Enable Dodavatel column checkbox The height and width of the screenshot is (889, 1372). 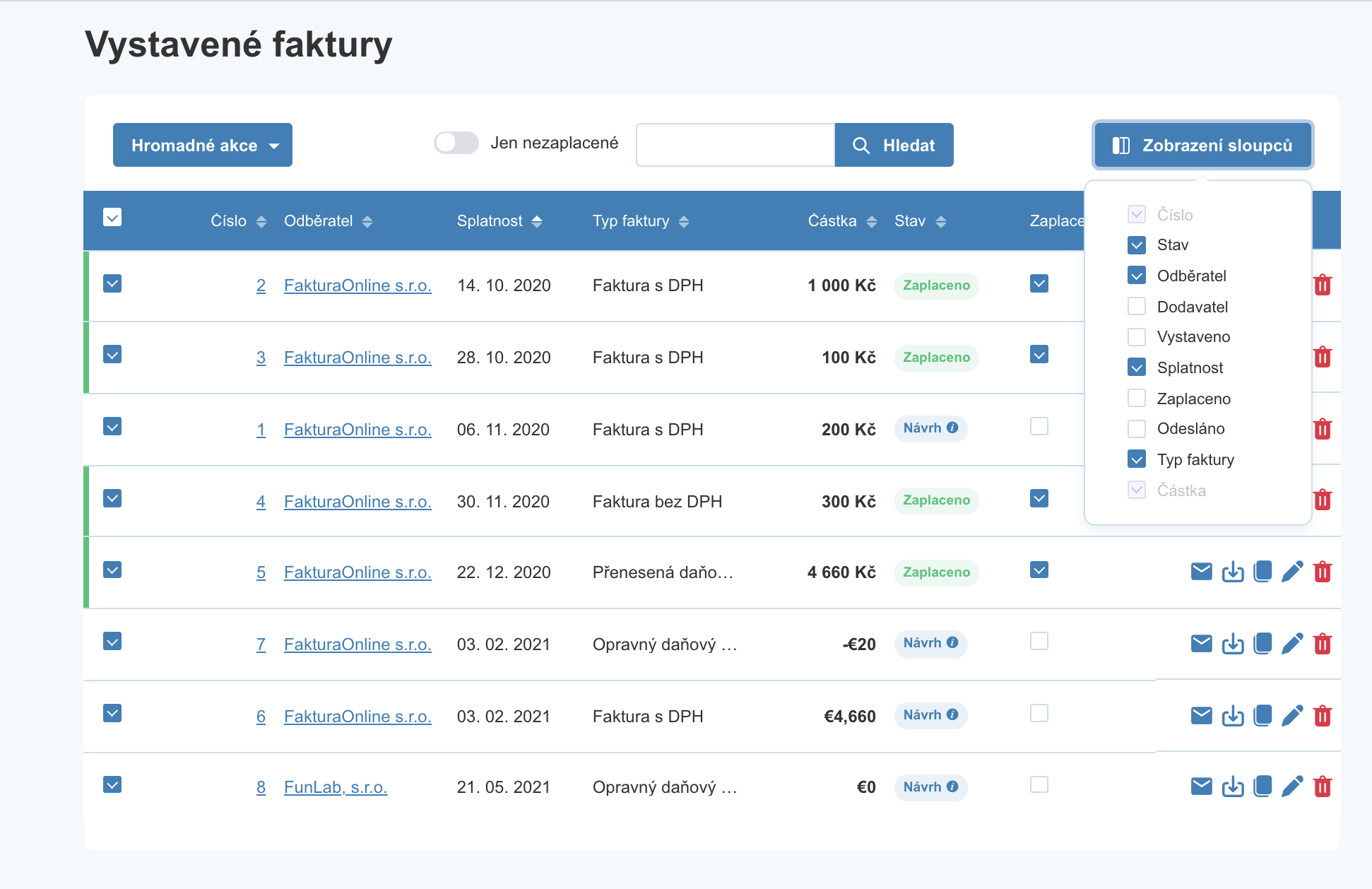1137,307
